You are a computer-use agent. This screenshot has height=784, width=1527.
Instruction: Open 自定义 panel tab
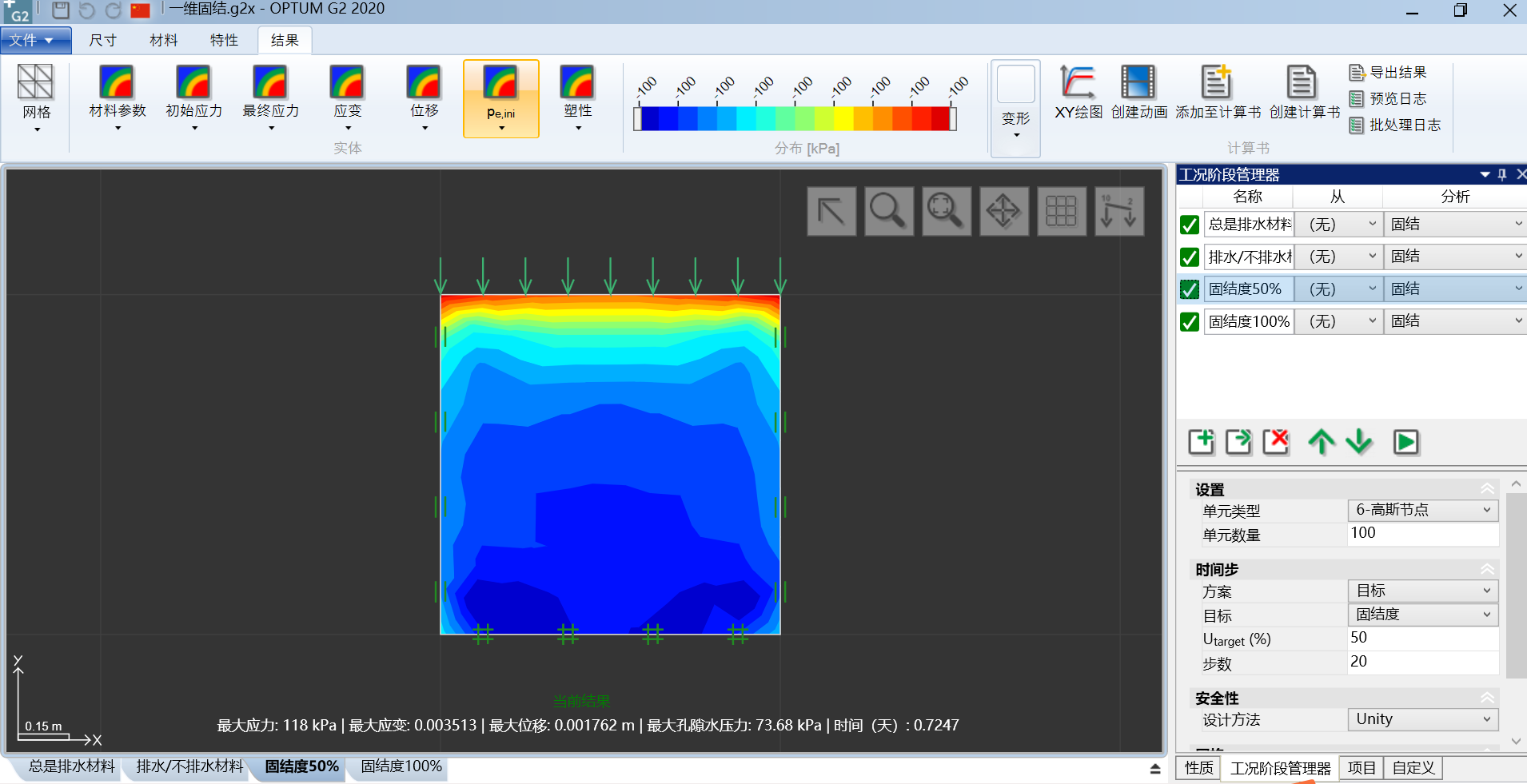[1413, 768]
